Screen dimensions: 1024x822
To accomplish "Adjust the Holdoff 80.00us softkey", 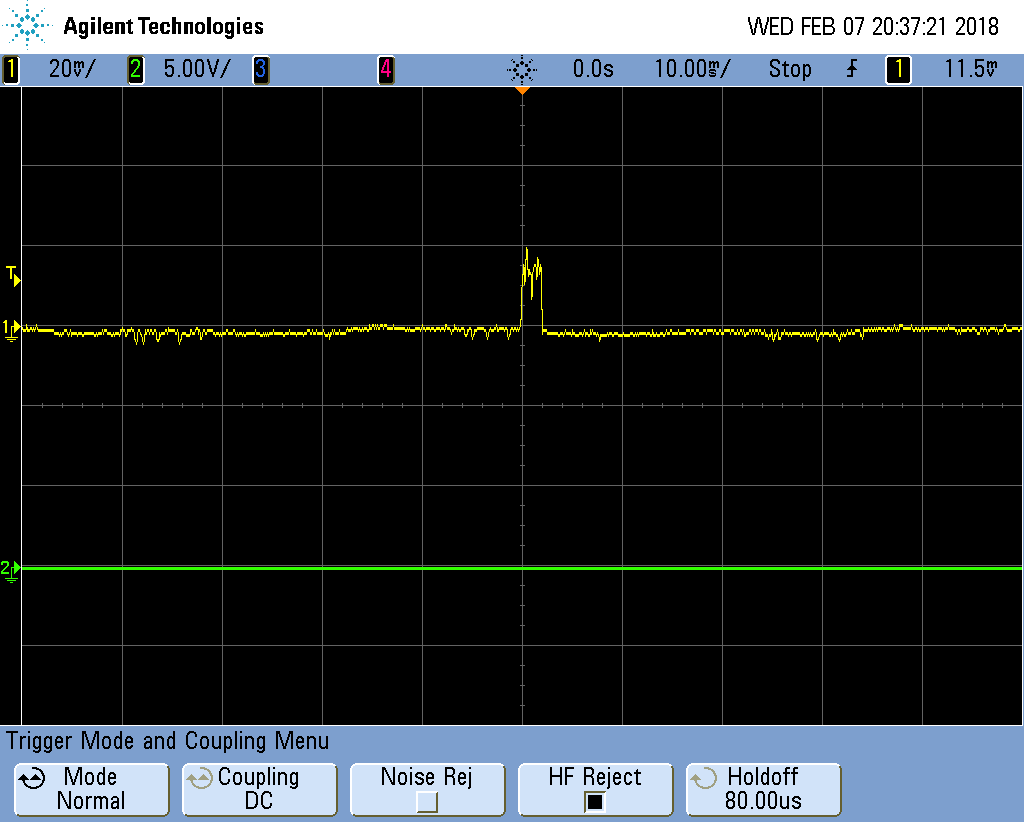I will (763, 789).
